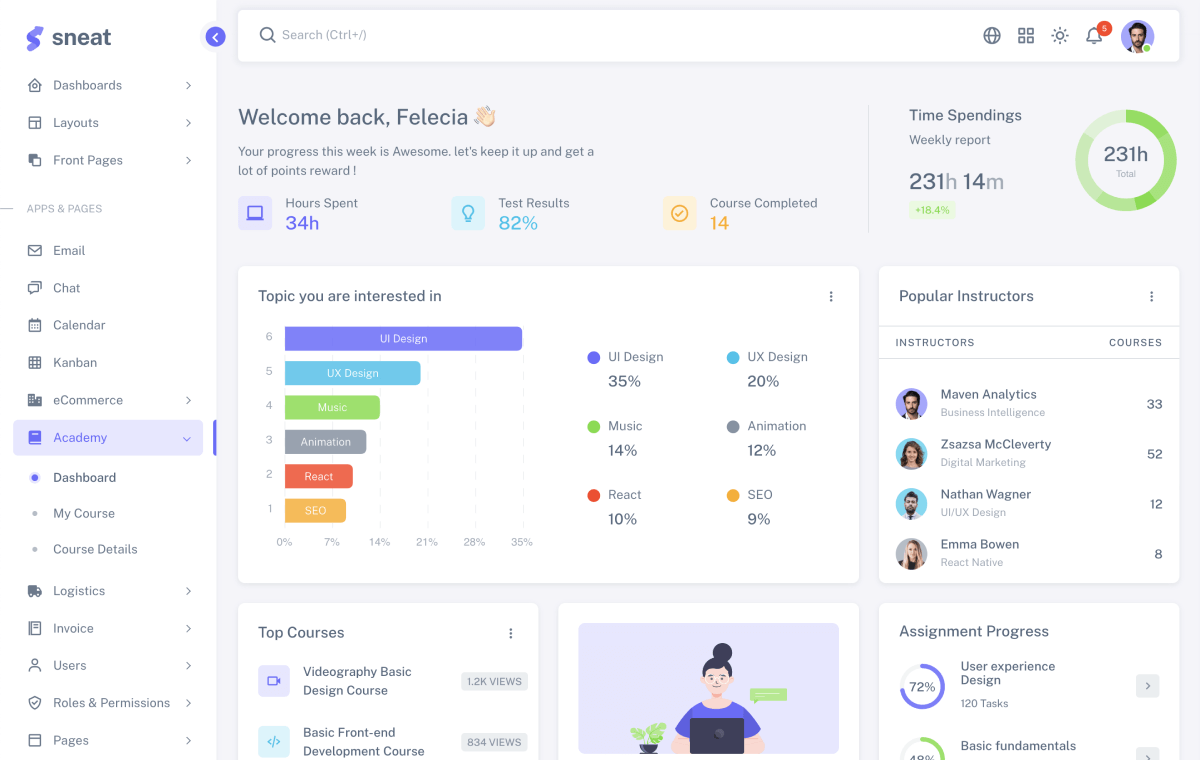Open options menu on Topic you are interested in

click(831, 296)
